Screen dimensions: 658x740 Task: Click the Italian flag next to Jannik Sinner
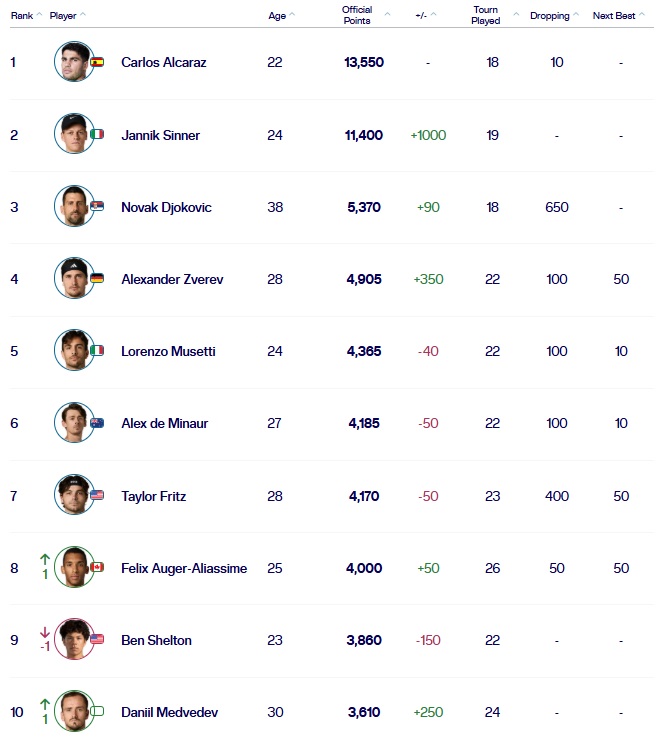point(97,134)
